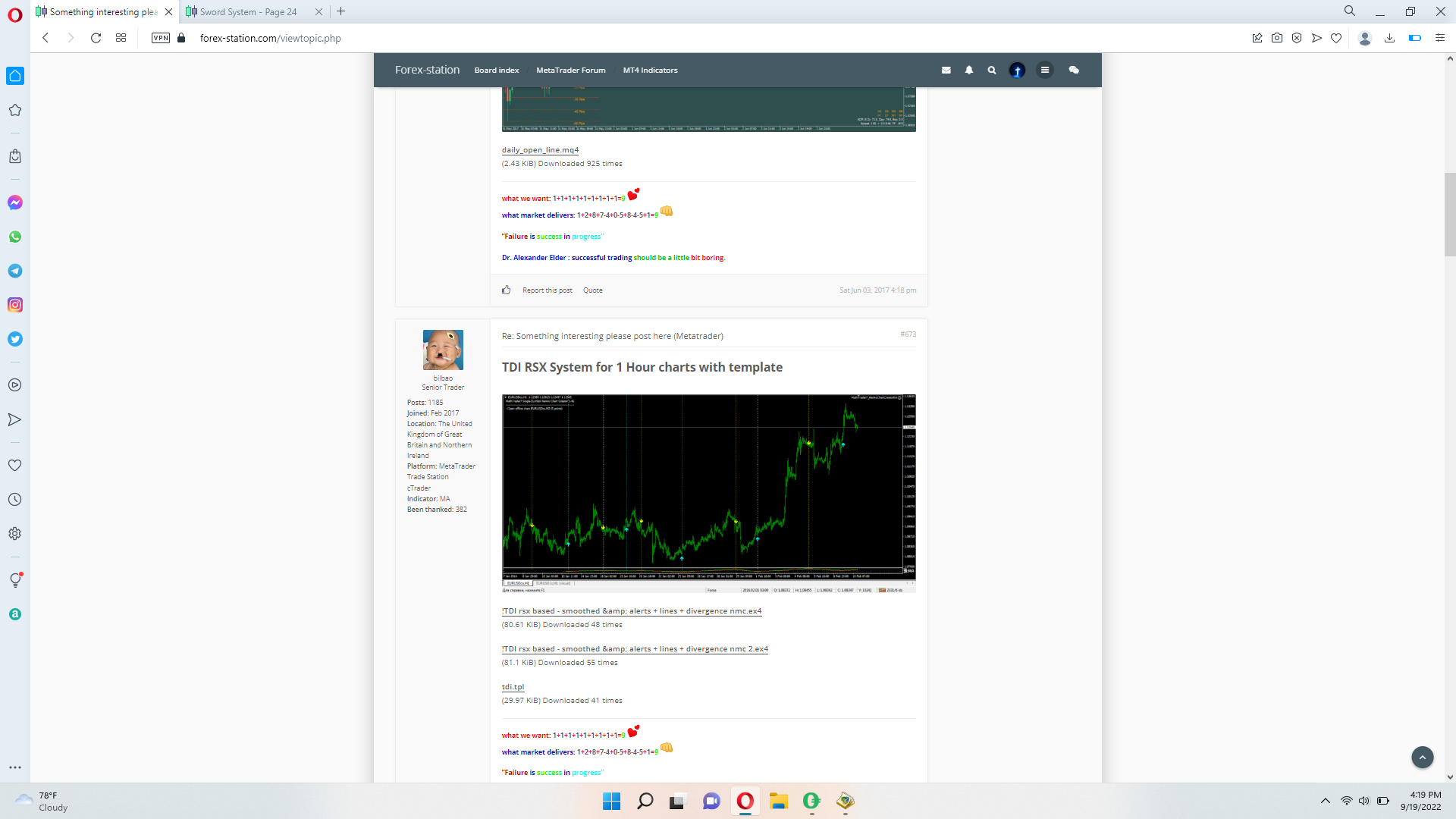Click Quote on the post
This screenshot has width=1456, height=819.
tap(592, 290)
